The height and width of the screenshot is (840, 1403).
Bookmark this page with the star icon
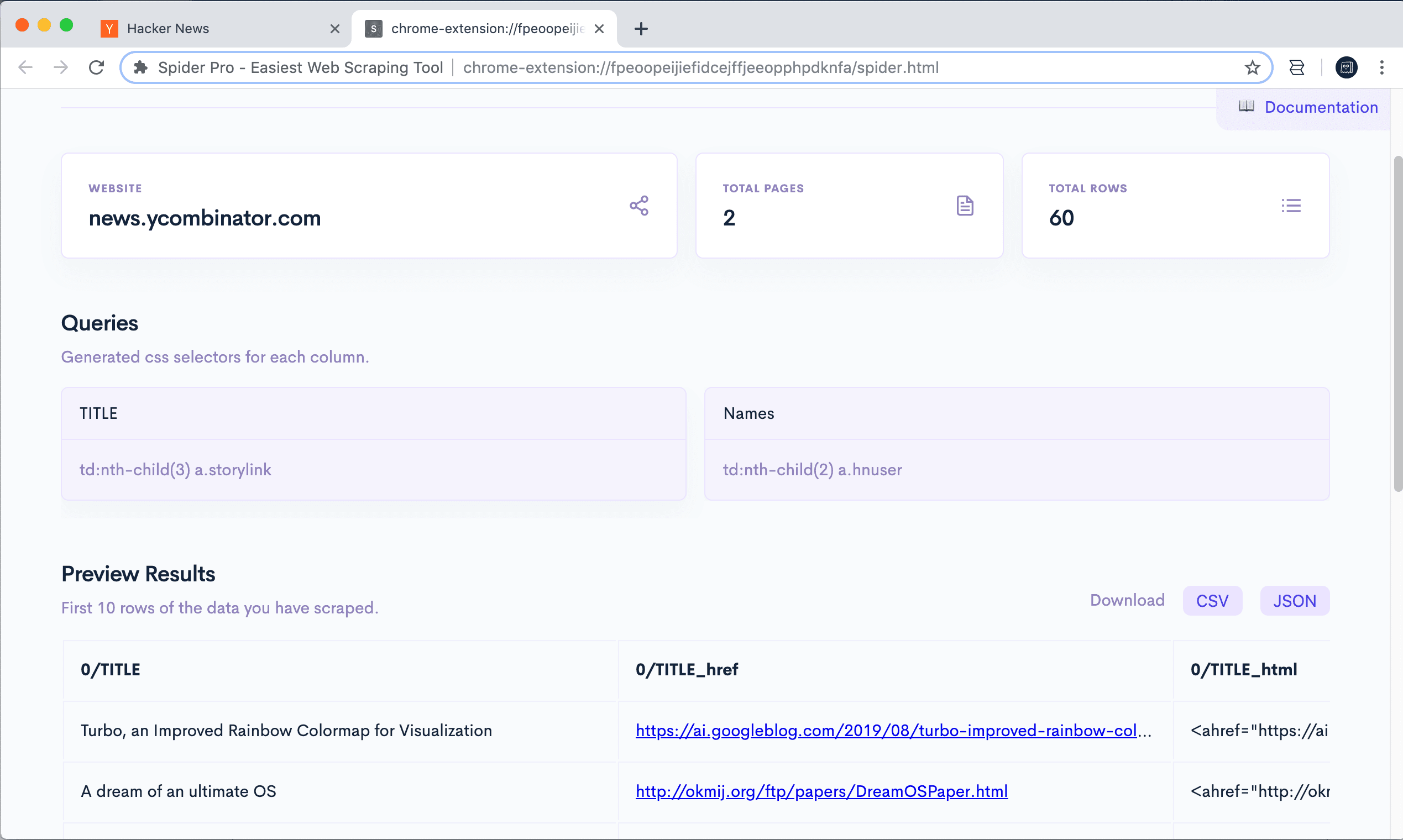(x=1252, y=68)
